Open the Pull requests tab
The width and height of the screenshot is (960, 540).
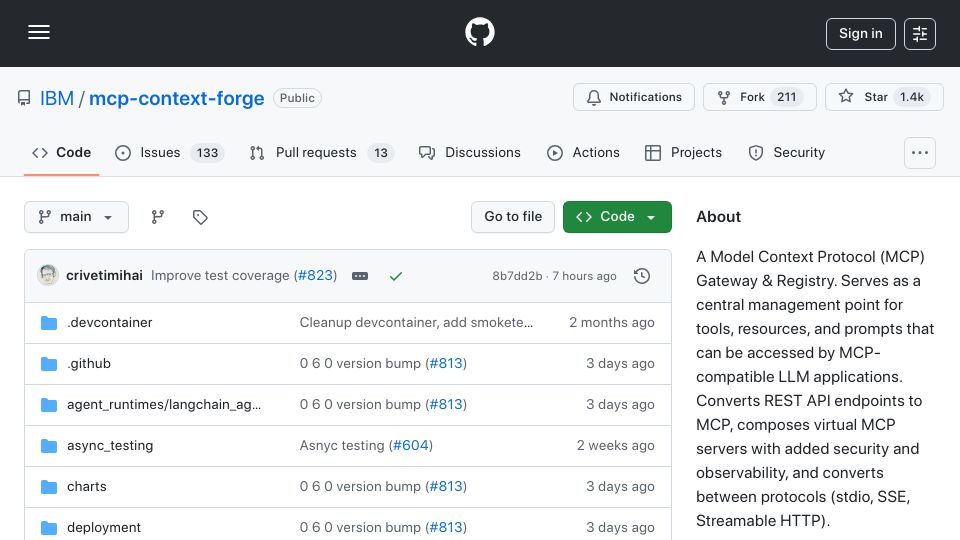coord(321,152)
